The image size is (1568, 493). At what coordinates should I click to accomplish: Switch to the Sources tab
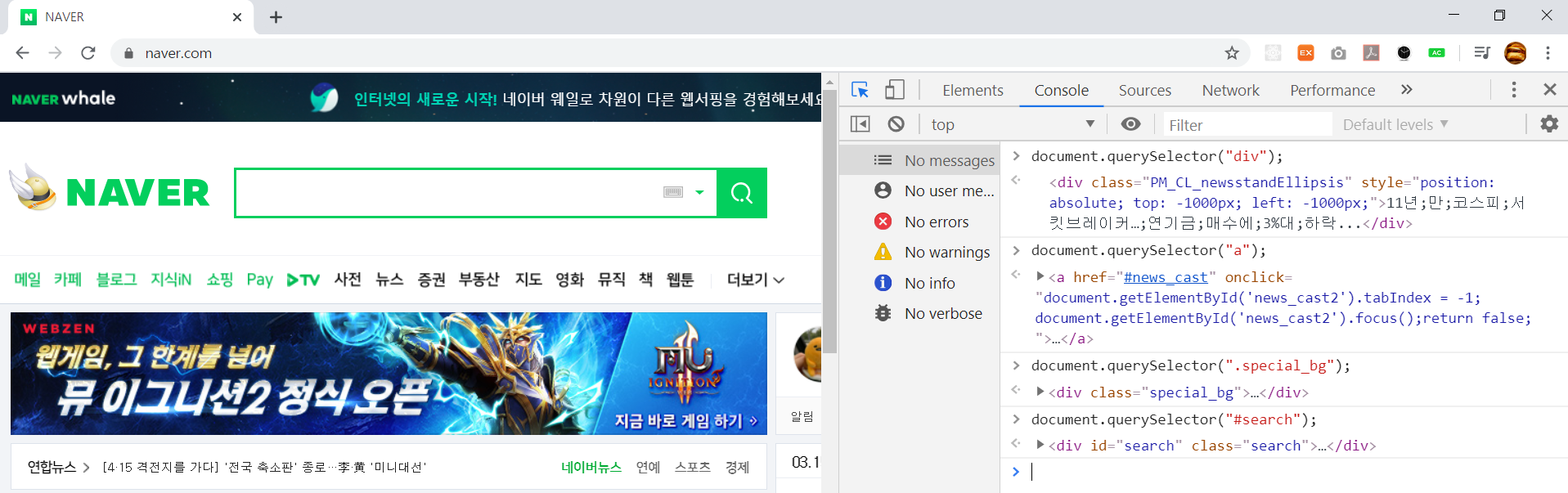tap(1144, 90)
